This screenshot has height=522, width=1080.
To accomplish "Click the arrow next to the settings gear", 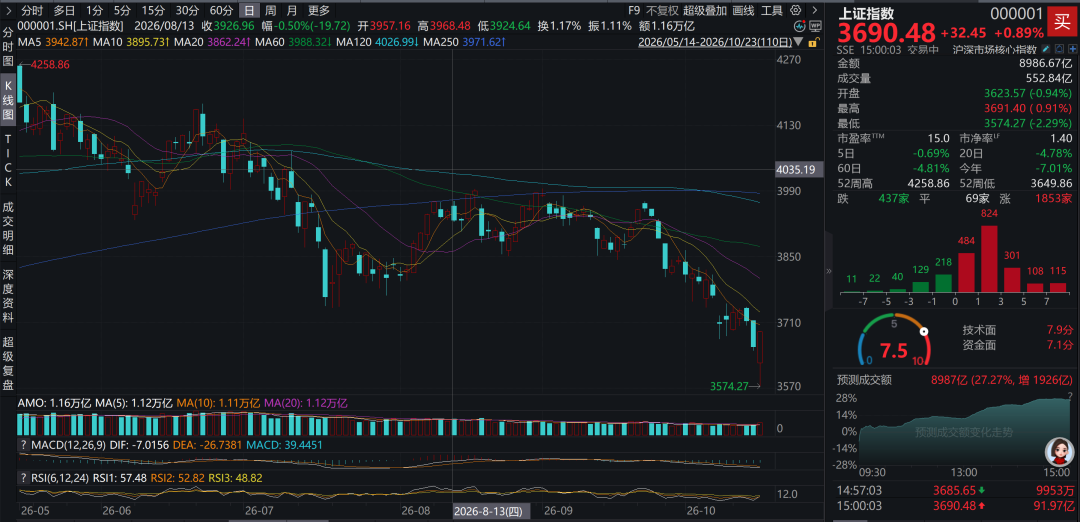I will point(815,10).
